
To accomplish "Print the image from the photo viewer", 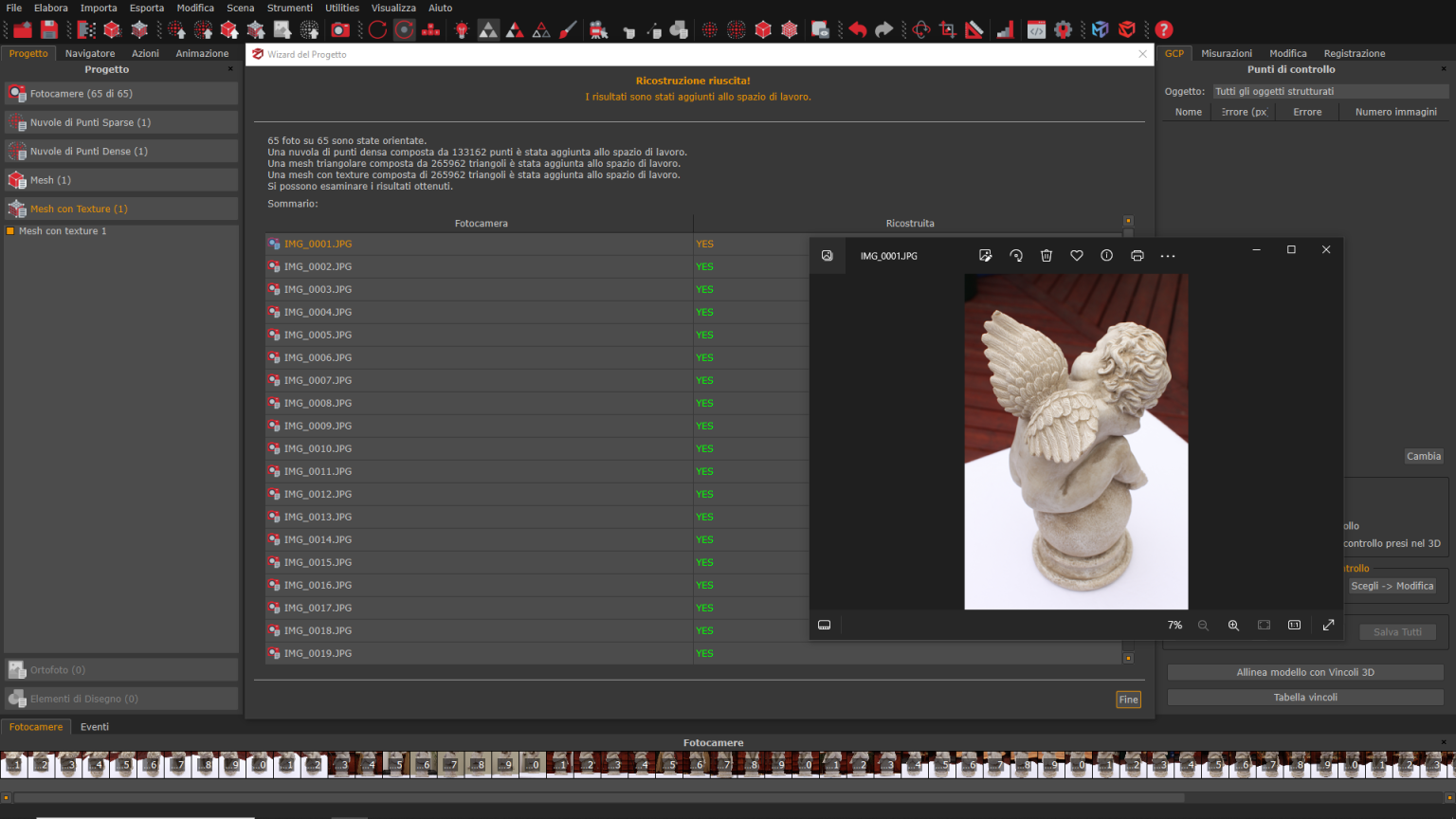I will [x=1137, y=255].
